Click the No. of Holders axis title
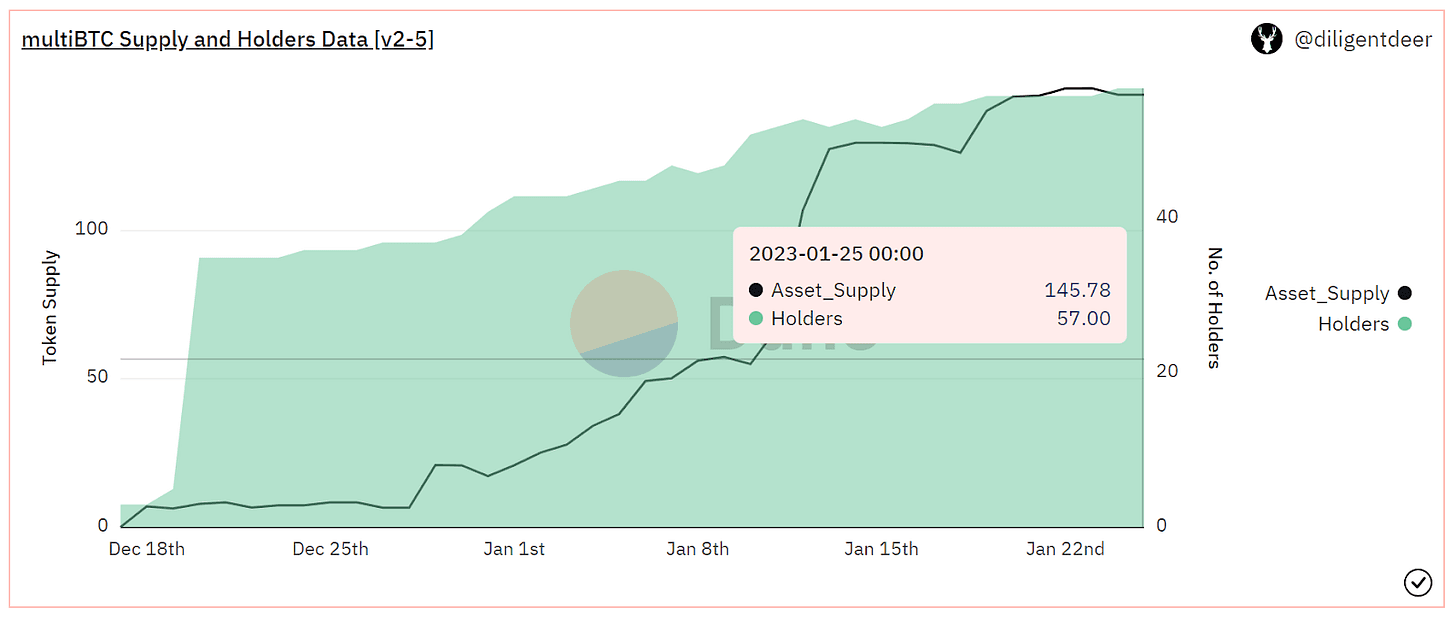This screenshot has height=619, width=1456. pyautogui.click(x=1214, y=307)
